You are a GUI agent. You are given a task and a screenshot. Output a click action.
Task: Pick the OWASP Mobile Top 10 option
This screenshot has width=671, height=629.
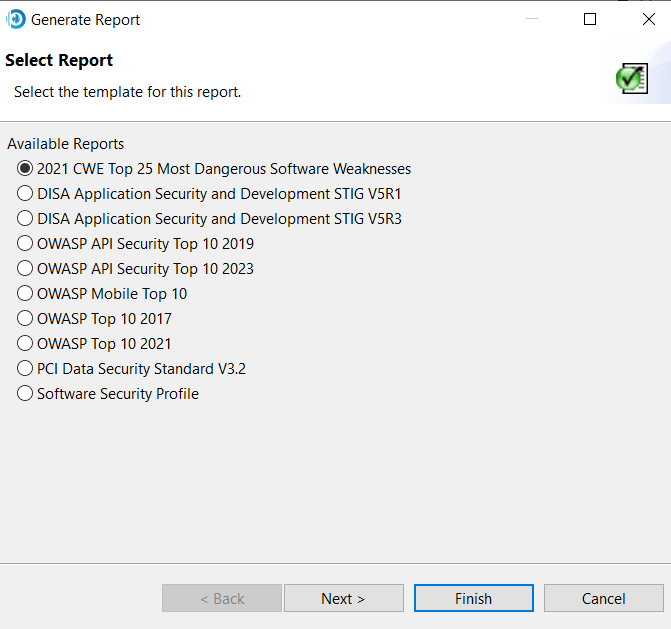(x=25, y=294)
